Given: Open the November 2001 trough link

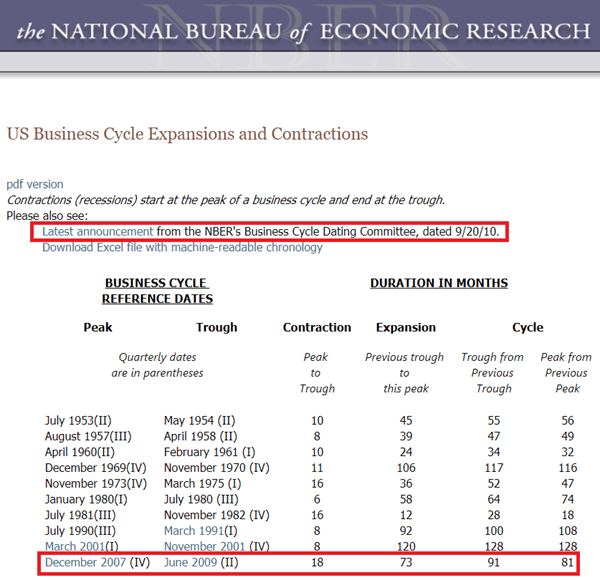Looking at the screenshot, I should [x=205, y=546].
